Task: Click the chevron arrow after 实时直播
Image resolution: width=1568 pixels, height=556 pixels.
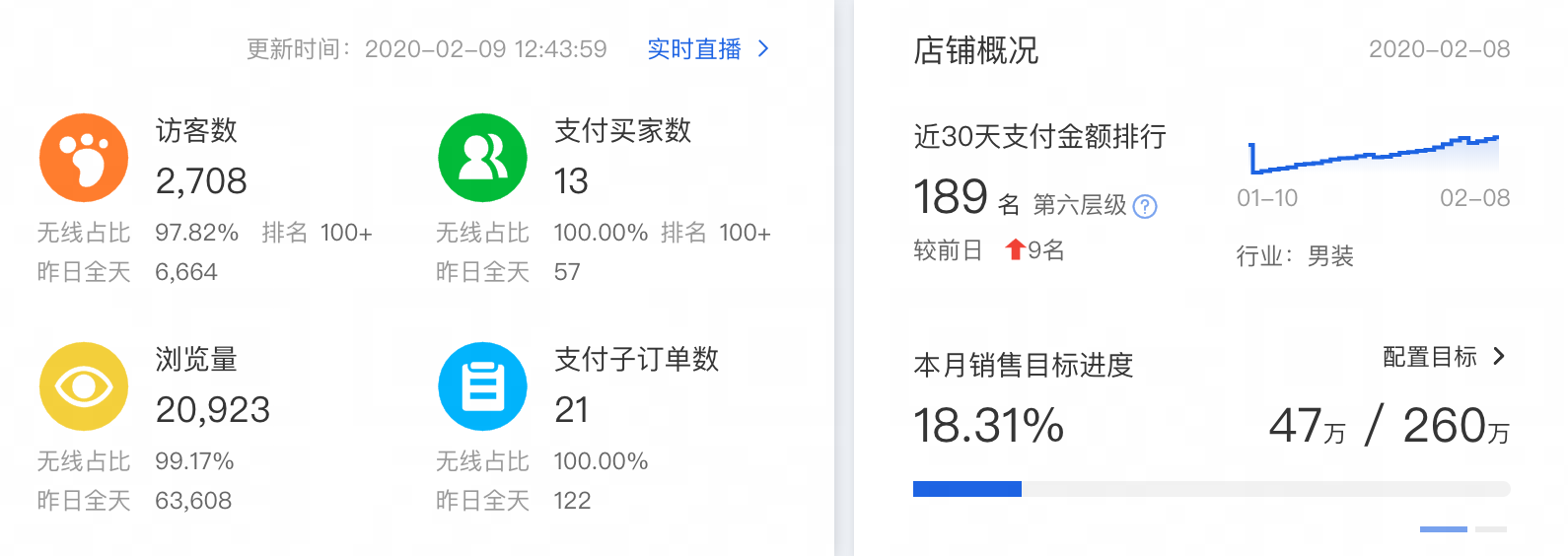Action: [x=763, y=48]
